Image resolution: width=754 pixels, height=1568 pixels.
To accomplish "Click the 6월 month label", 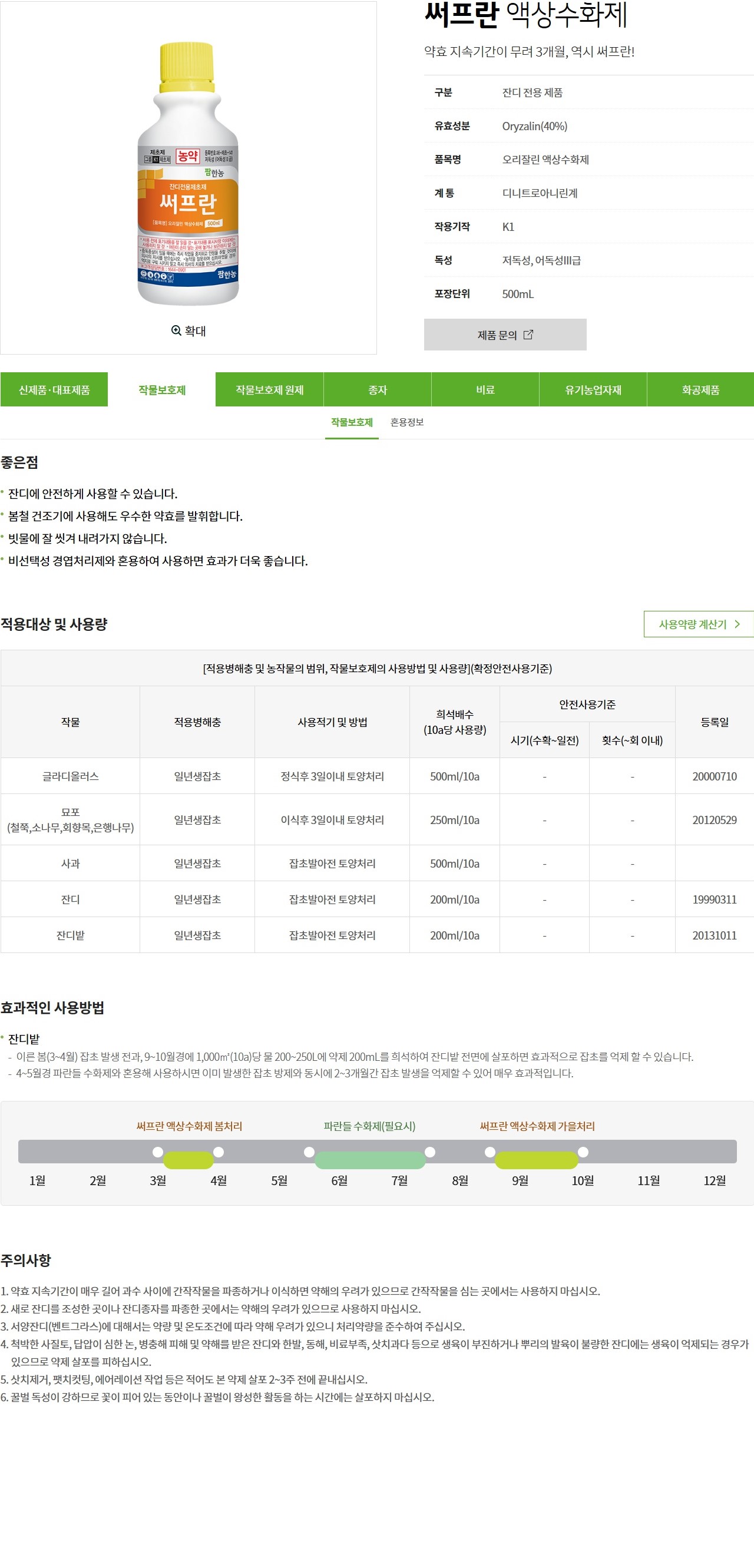I will (x=339, y=1180).
